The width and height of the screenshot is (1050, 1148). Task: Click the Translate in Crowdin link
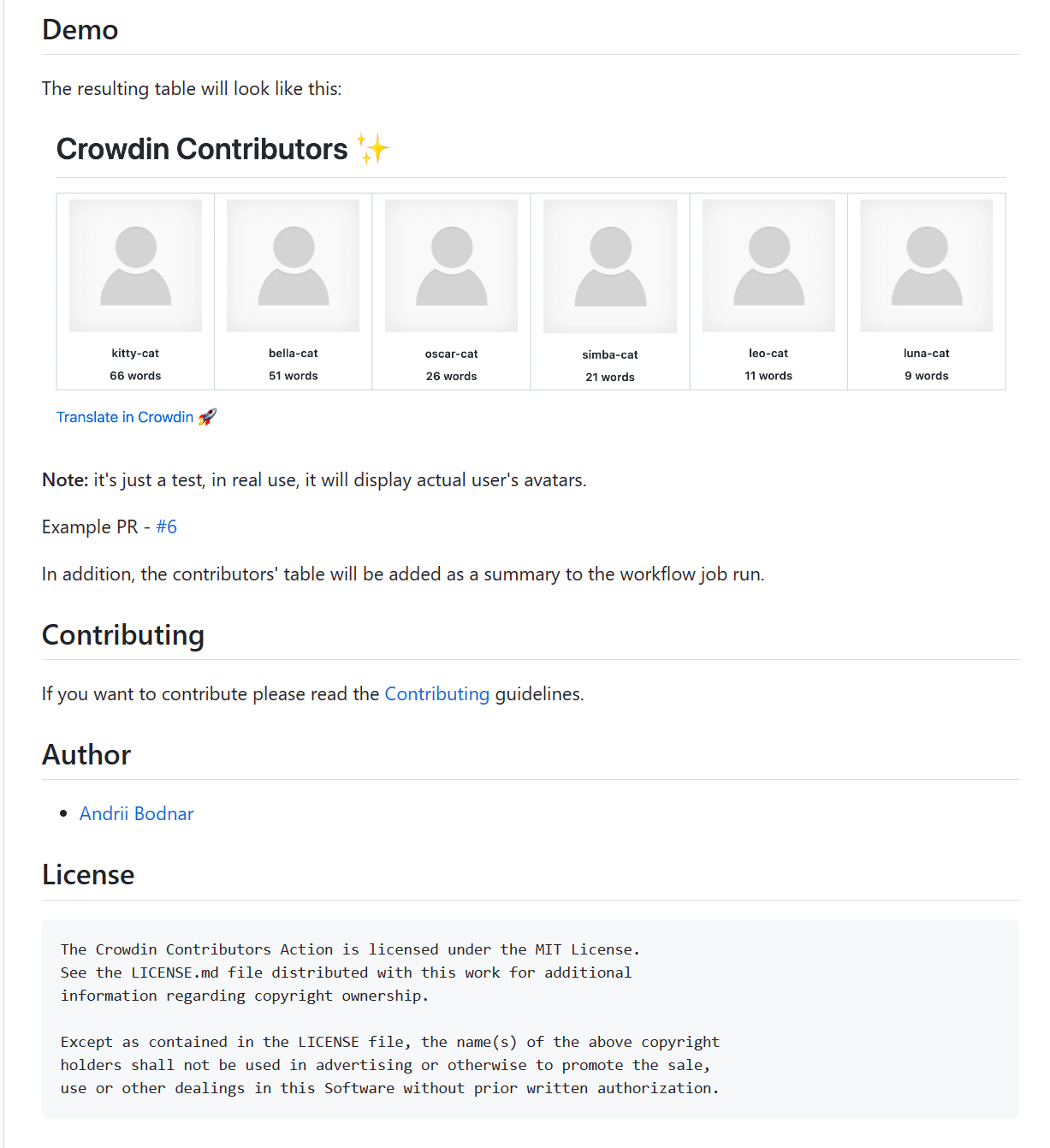[125, 417]
